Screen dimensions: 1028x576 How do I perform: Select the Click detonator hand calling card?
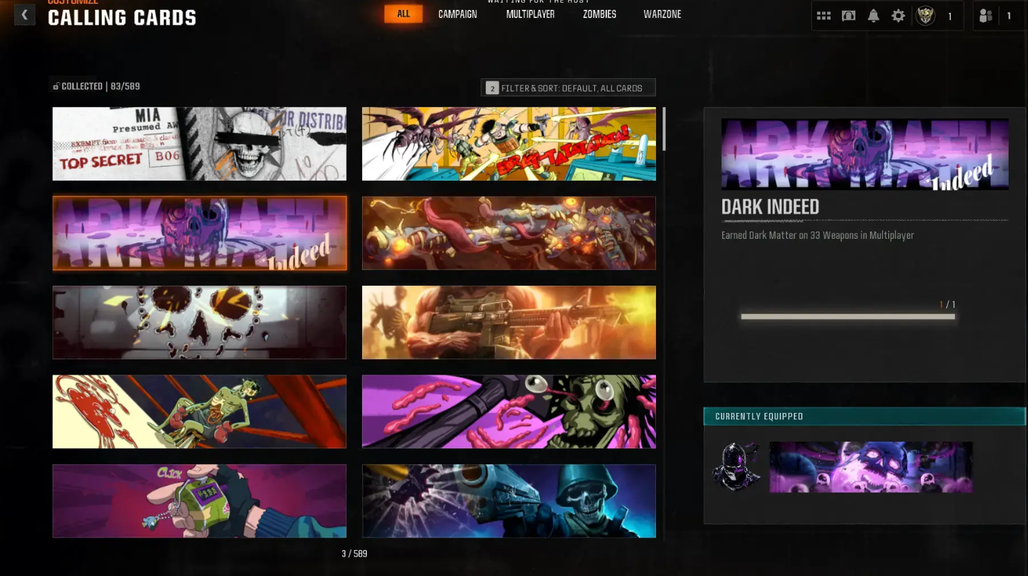point(199,501)
